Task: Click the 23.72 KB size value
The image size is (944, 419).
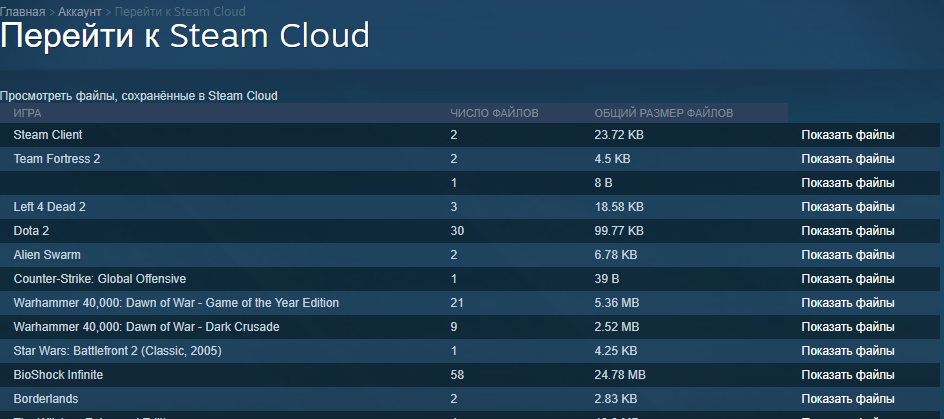Action: tap(619, 135)
